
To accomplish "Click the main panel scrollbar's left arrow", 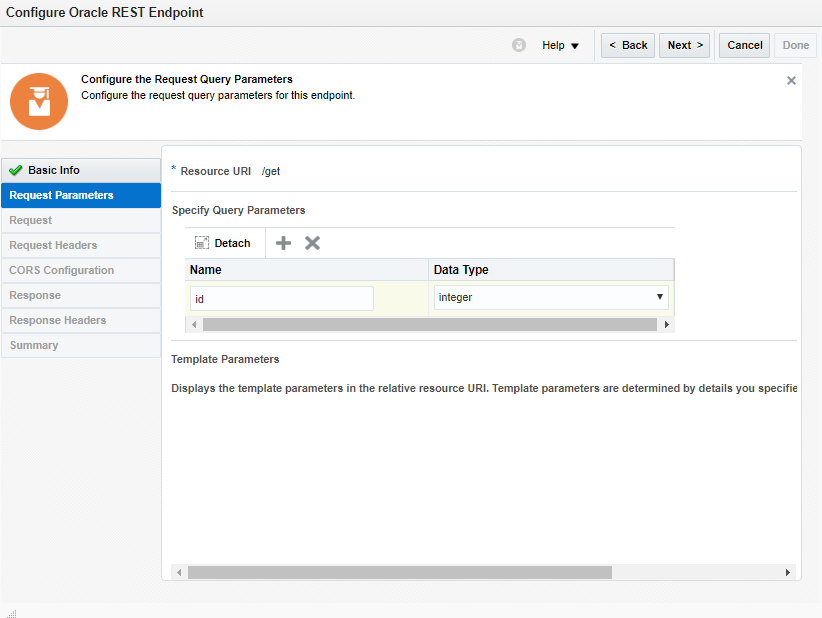I will (x=179, y=572).
